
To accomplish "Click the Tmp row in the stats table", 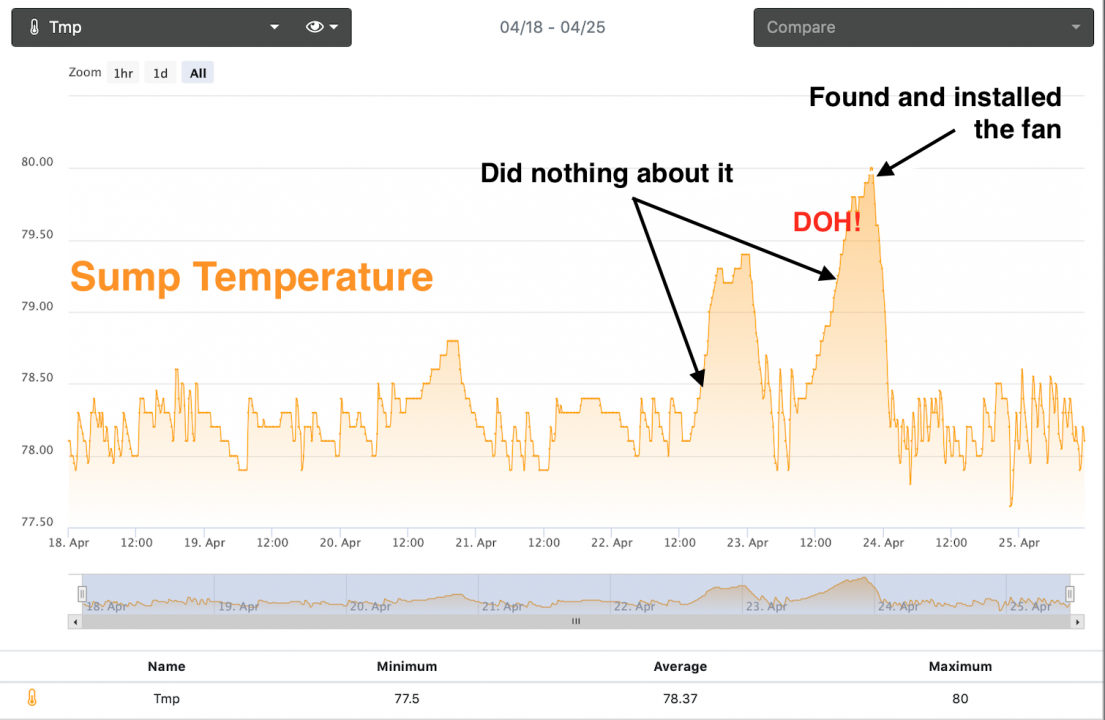I will [x=166, y=698].
